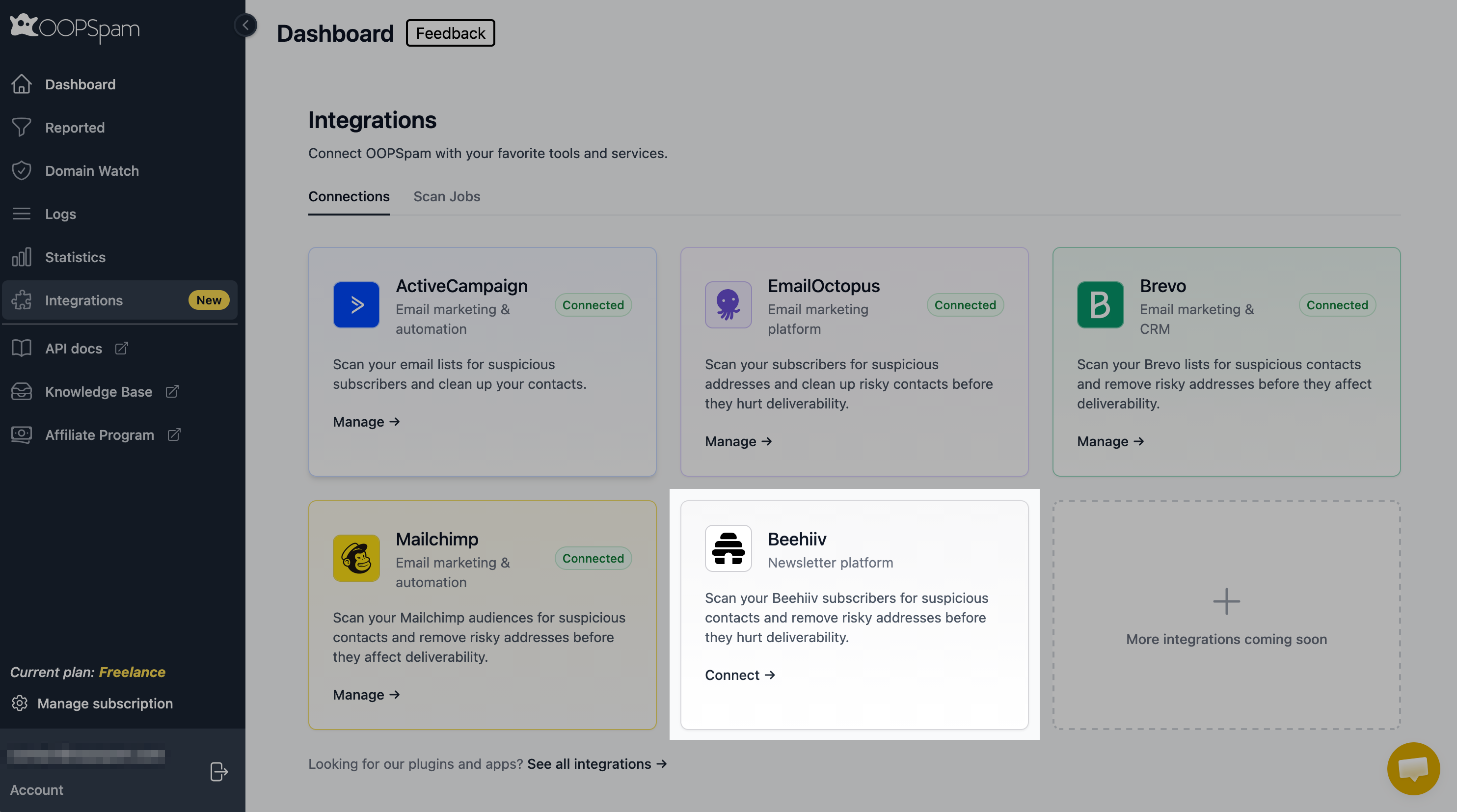Switch to the Connections tab

coord(349,196)
